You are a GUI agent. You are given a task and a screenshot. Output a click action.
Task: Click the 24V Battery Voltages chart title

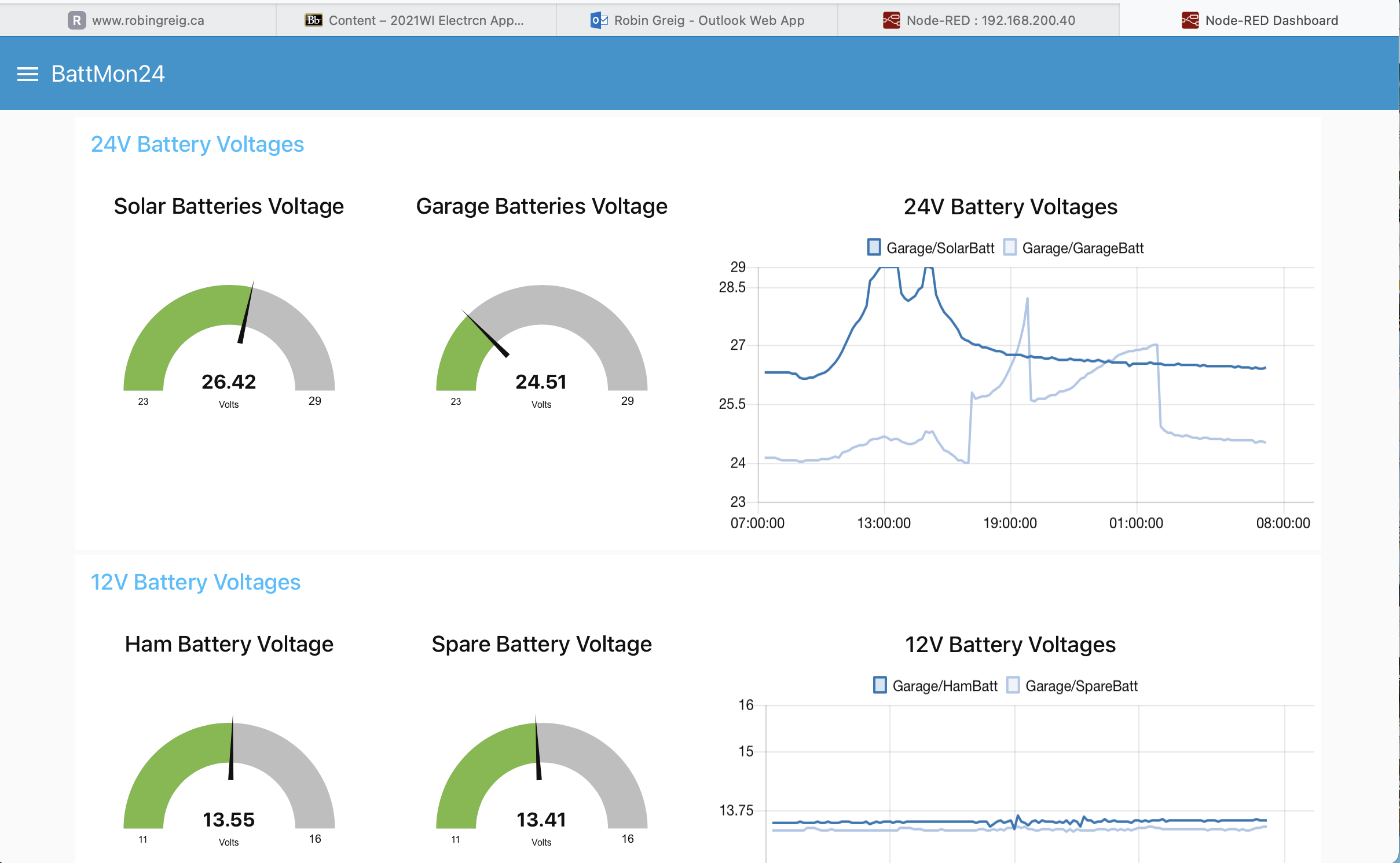[x=1010, y=207]
